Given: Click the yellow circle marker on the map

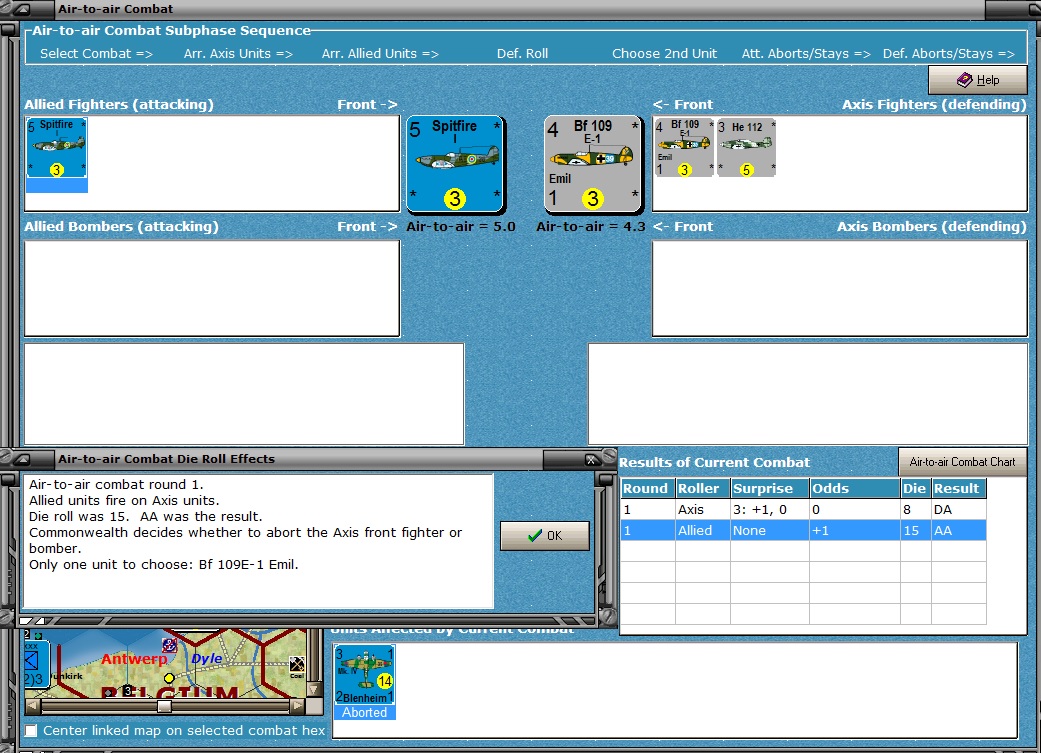Looking at the screenshot, I should click(169, 678).
